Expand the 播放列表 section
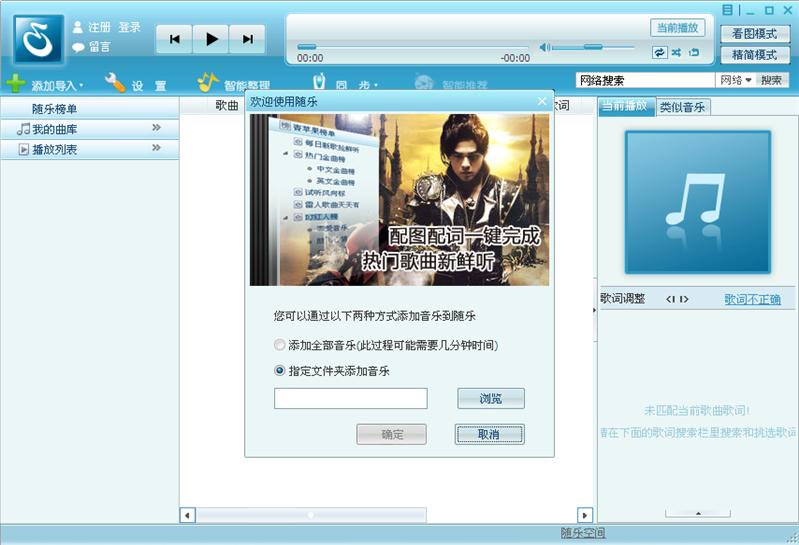 (156, 148)
